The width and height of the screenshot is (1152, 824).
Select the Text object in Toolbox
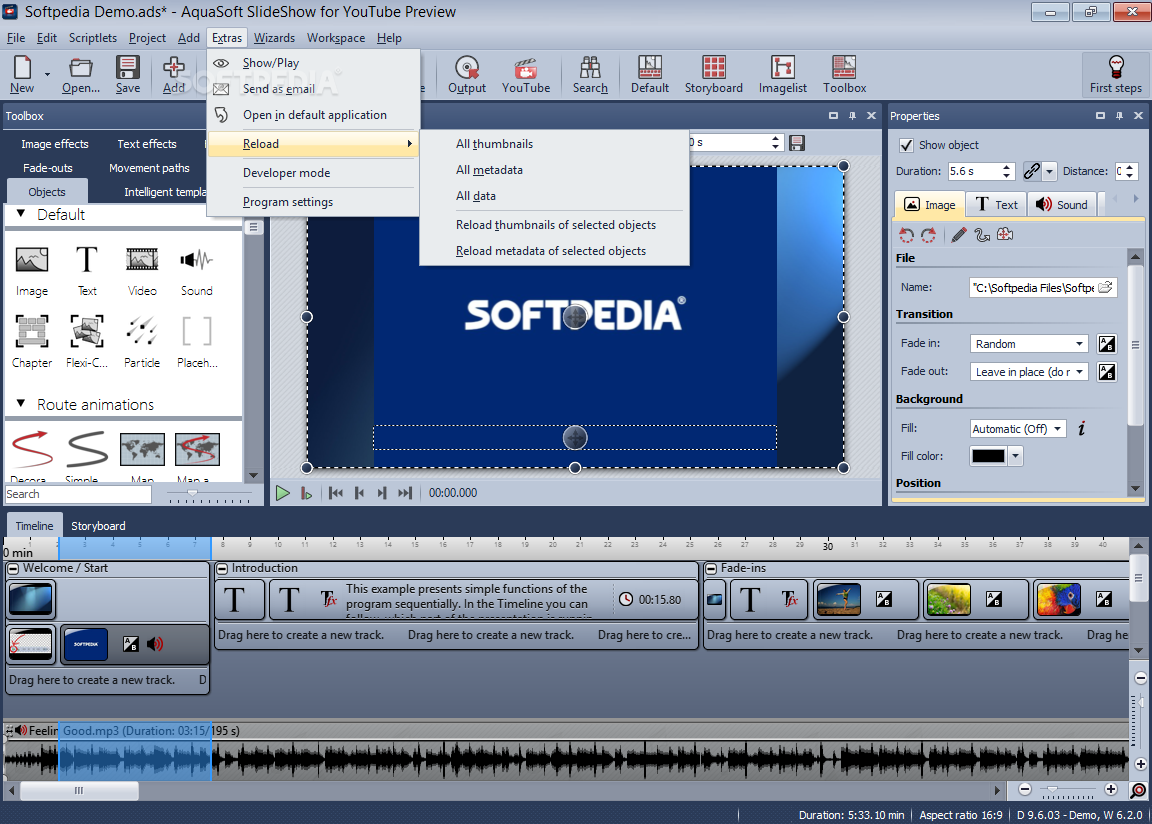click(87, 271)
